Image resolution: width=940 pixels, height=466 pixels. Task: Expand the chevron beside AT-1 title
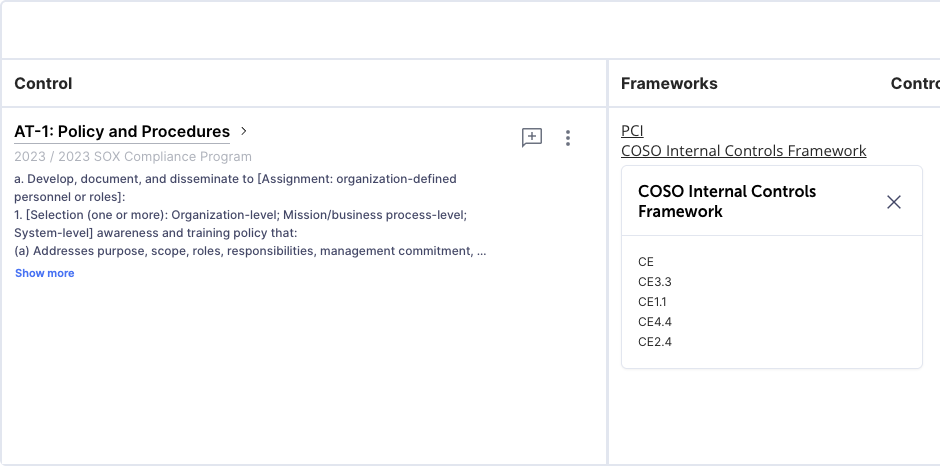coord(244,131)
